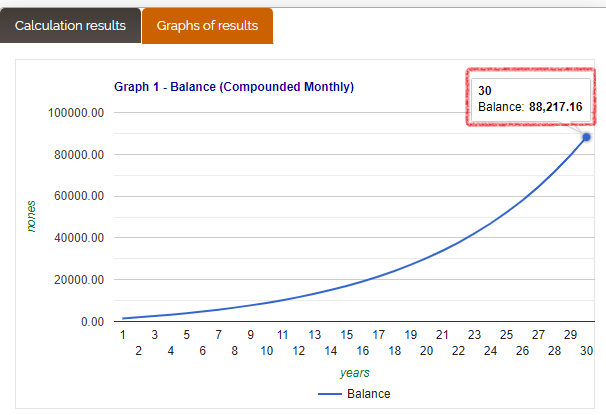Click the x-axis label for year 25
Image resolution: width=606 pixels, height=415 pixels.
(506, 335)
